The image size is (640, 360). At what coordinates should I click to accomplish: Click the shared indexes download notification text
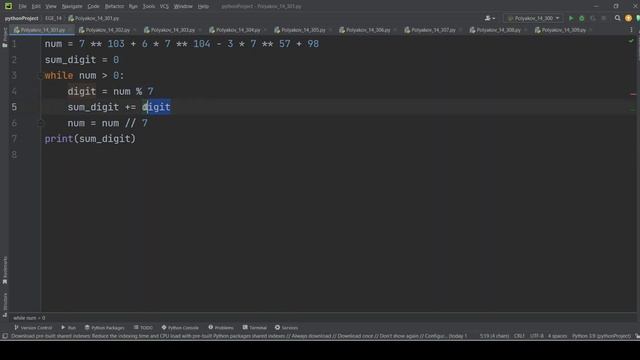pyautogui.click(x=239, y=336)
